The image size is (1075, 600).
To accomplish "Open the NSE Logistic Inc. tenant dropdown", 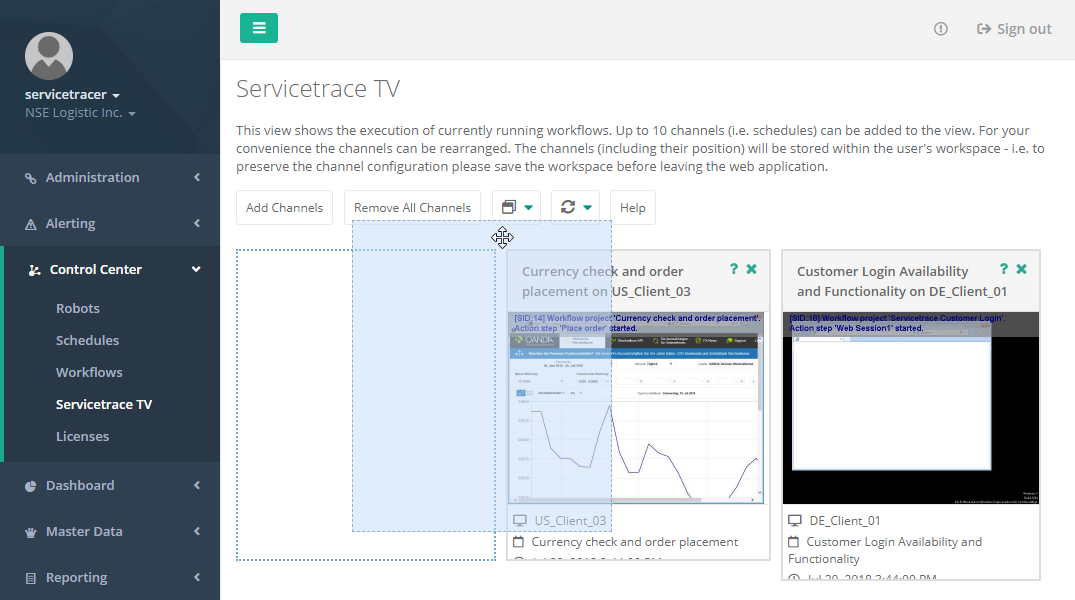I will pyautogui.click(x=80, y=113).
